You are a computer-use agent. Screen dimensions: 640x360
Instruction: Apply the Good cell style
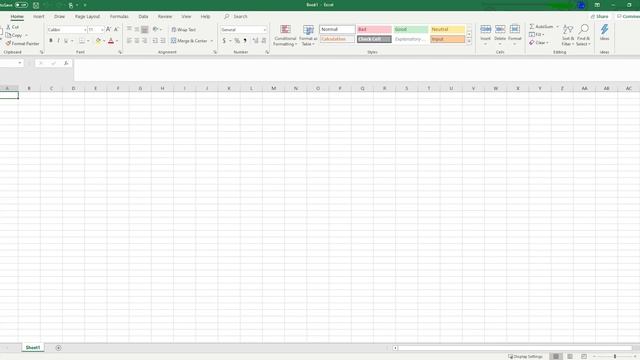click(411, 29)
